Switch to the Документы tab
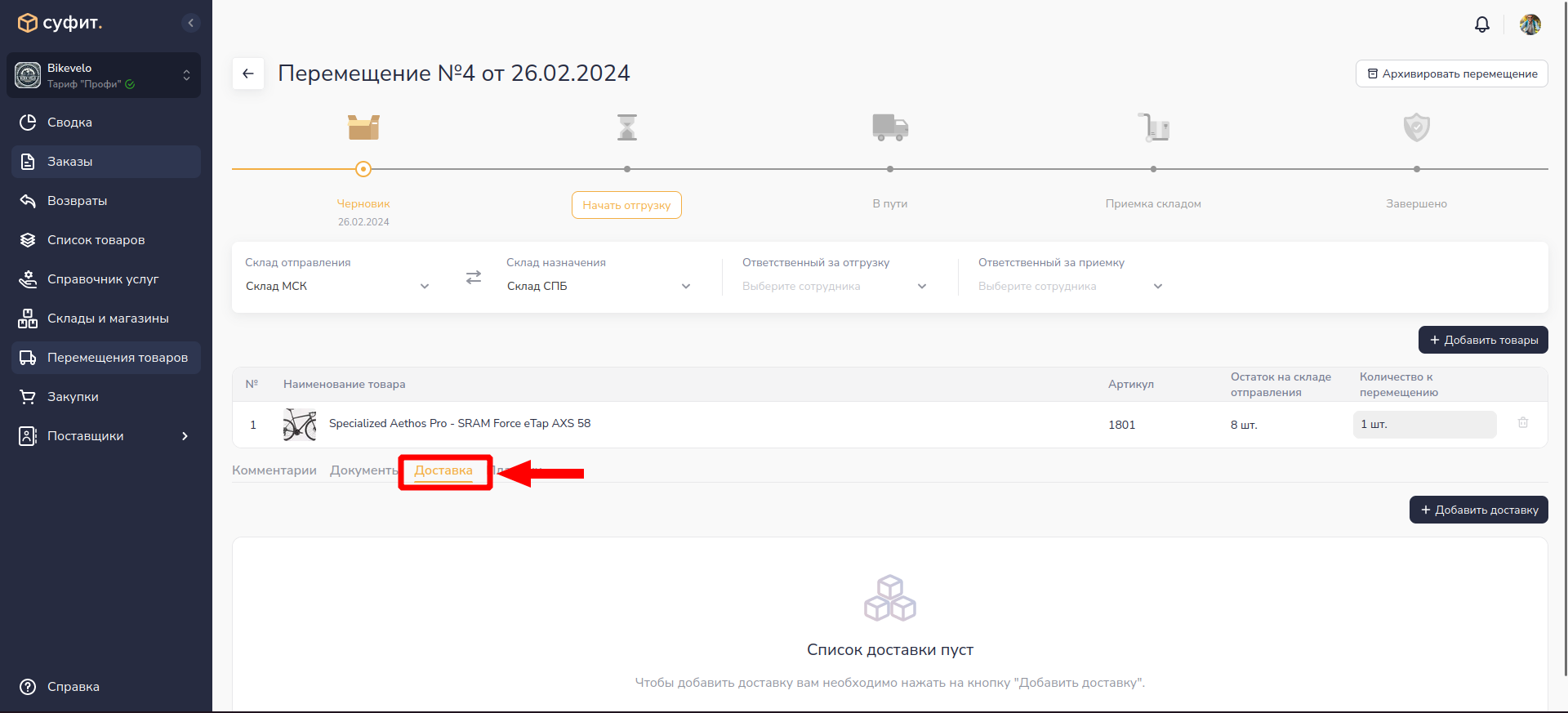 point(364,470)
